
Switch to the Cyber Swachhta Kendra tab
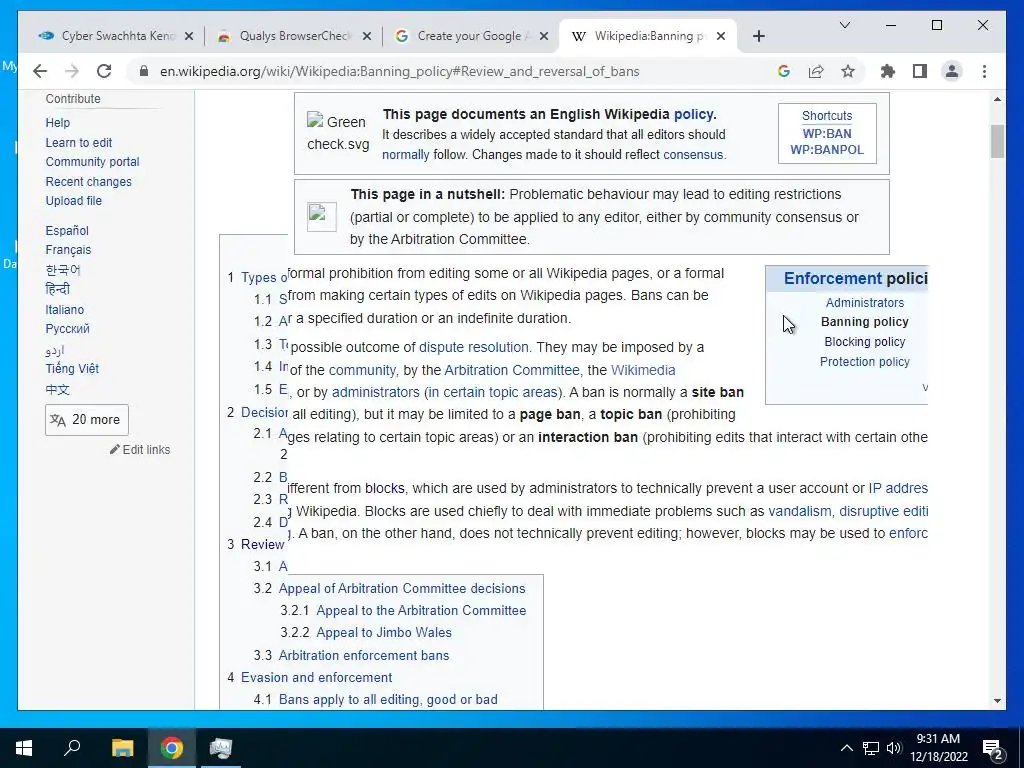115,36
